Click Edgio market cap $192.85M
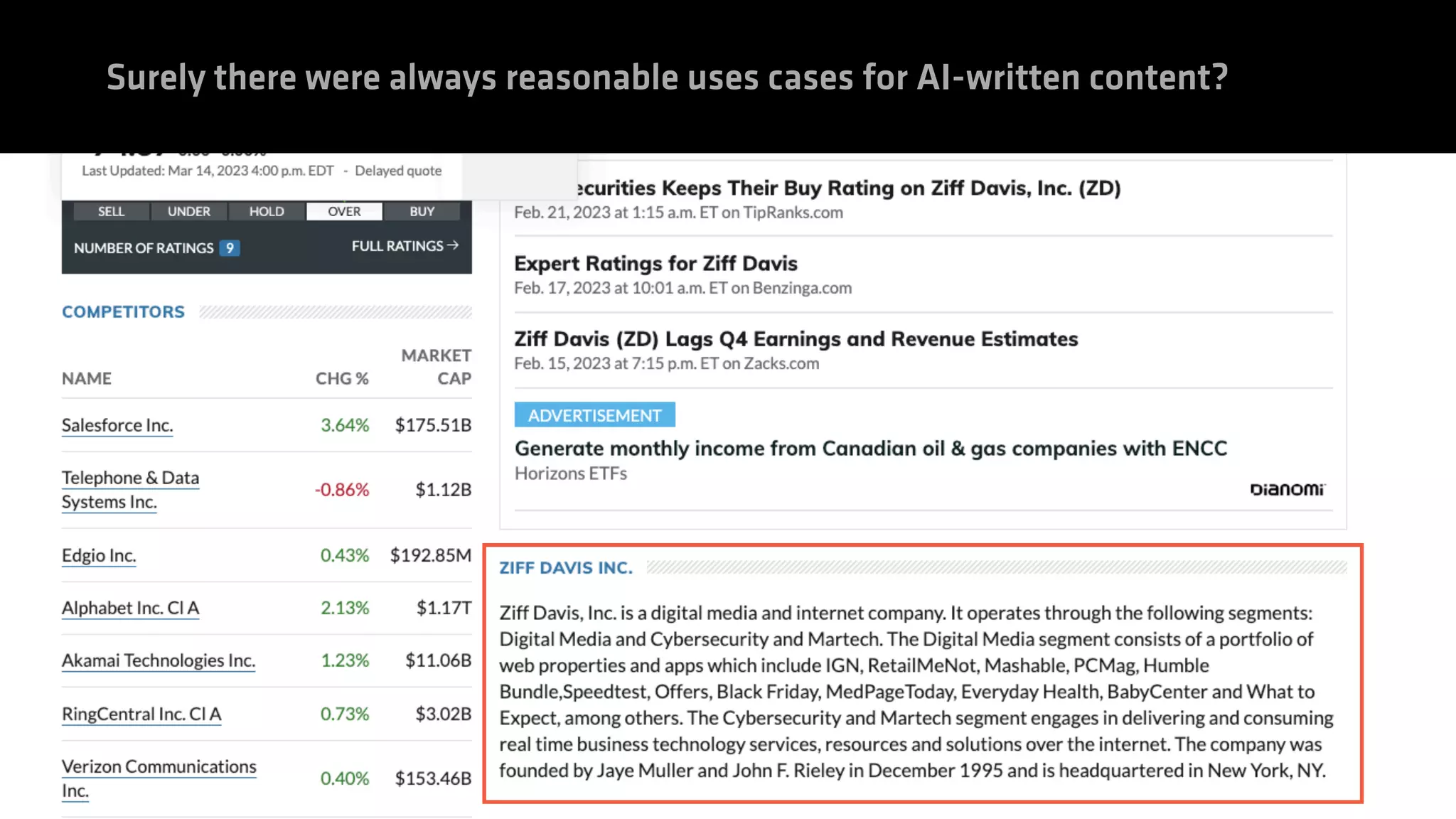Screen dimensions: 1456x819 [x=431, y=555]
